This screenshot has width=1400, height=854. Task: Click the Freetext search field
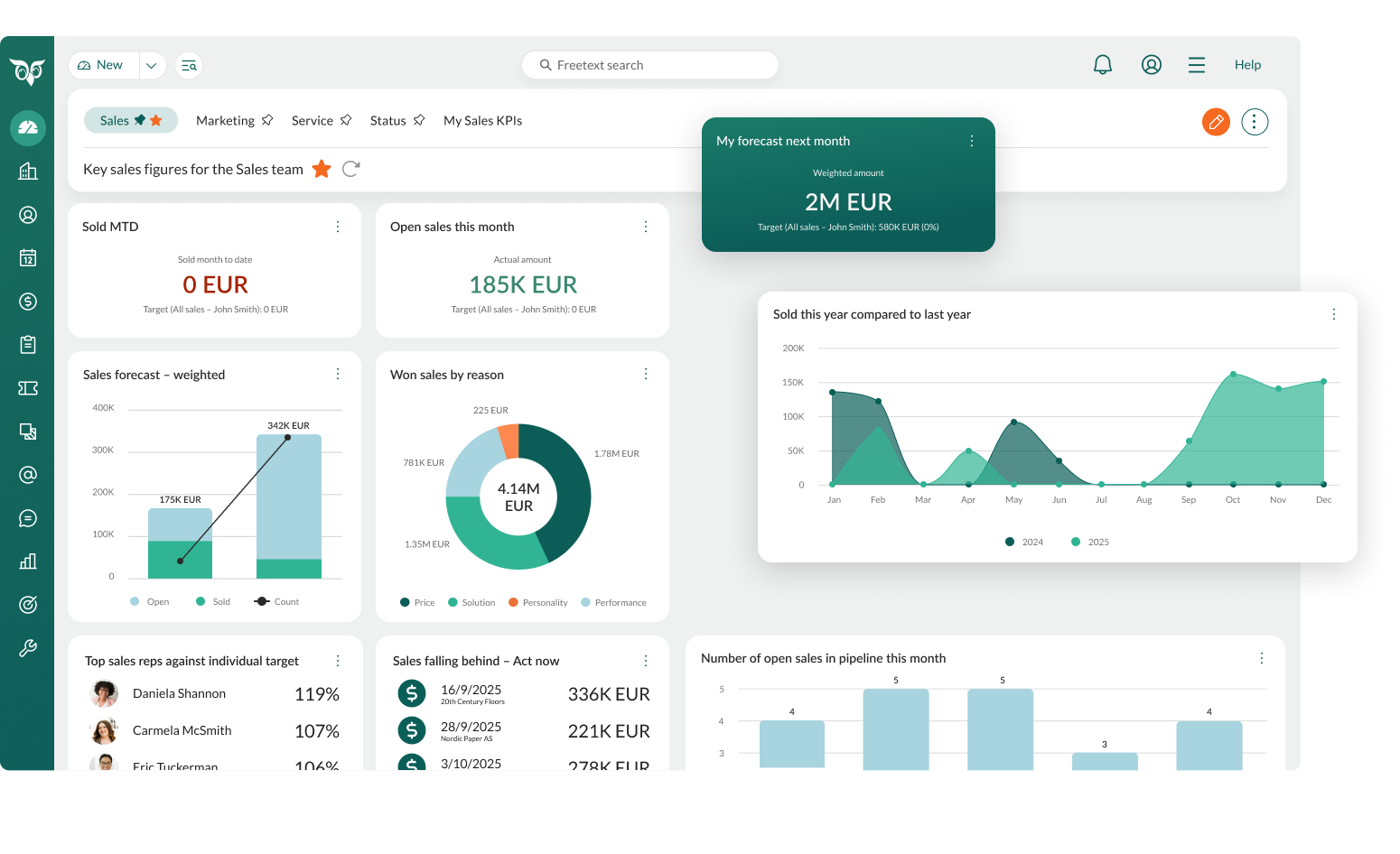pyautogui.click(x=650, y=65)
